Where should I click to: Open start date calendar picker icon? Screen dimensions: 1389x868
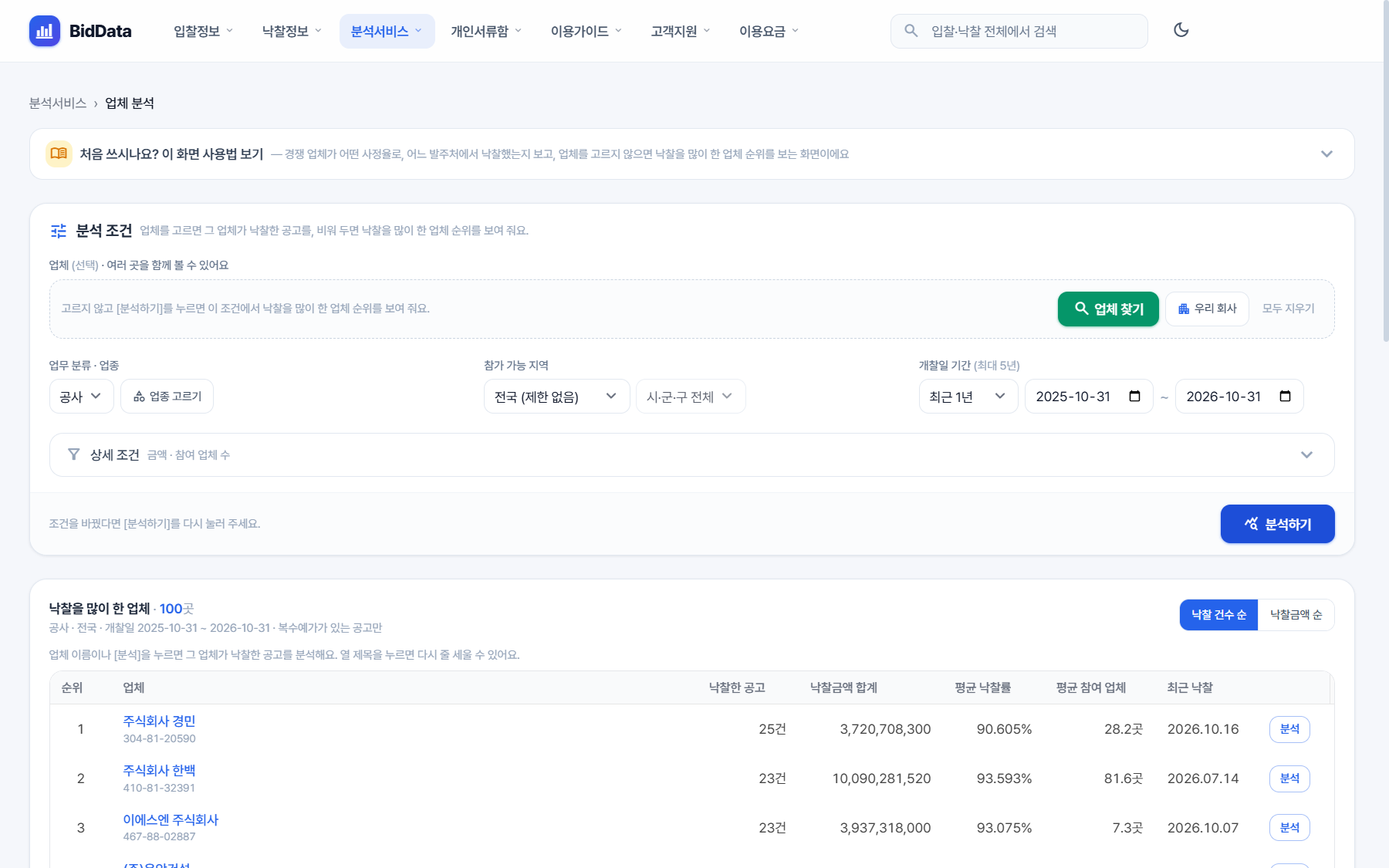1134,396
